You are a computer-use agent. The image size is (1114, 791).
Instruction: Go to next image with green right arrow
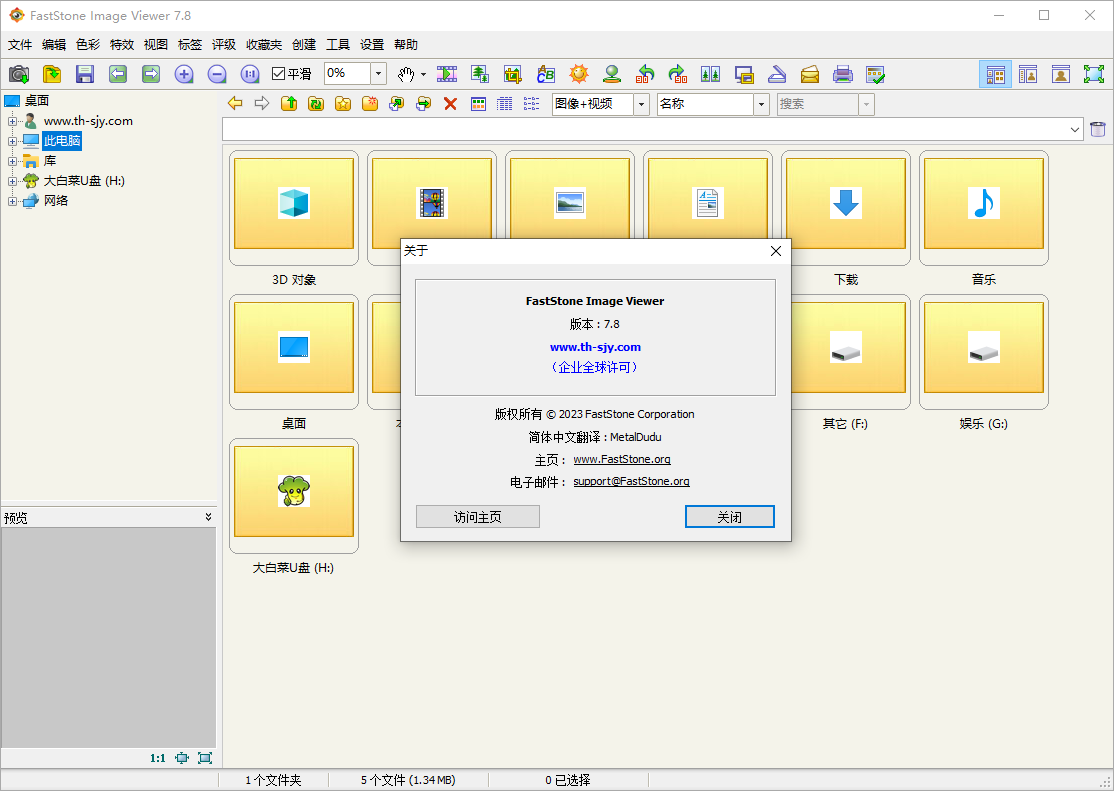pyautogui.click(x=151, y=74)
